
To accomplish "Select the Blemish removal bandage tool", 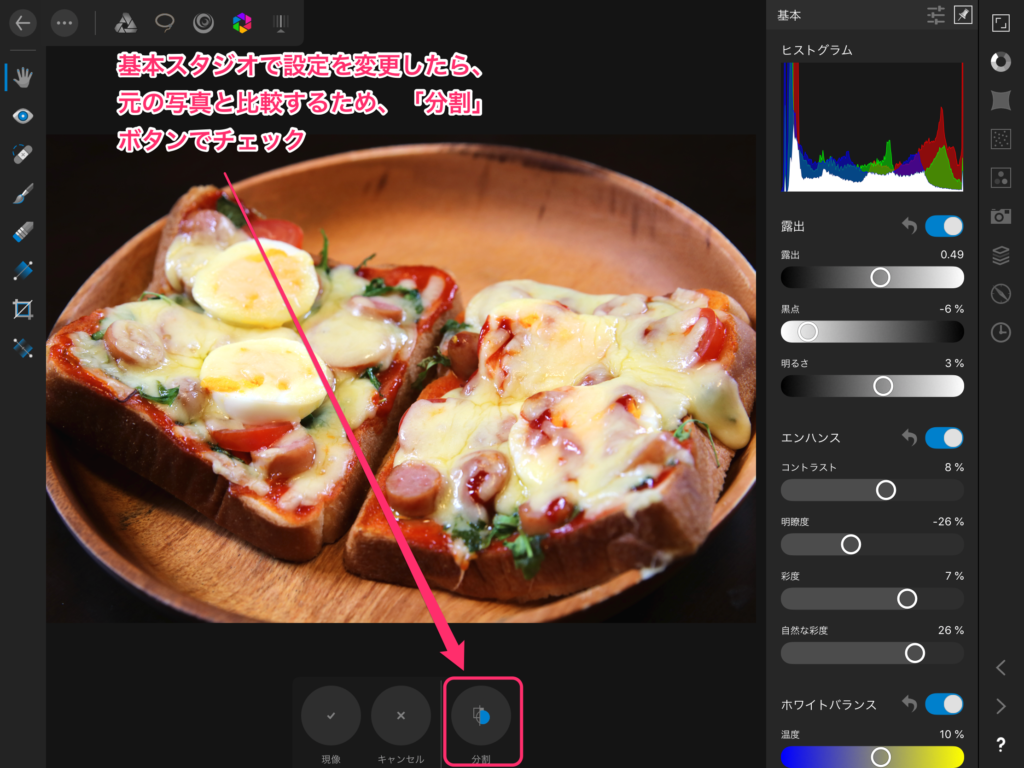I will coord(23,154).
